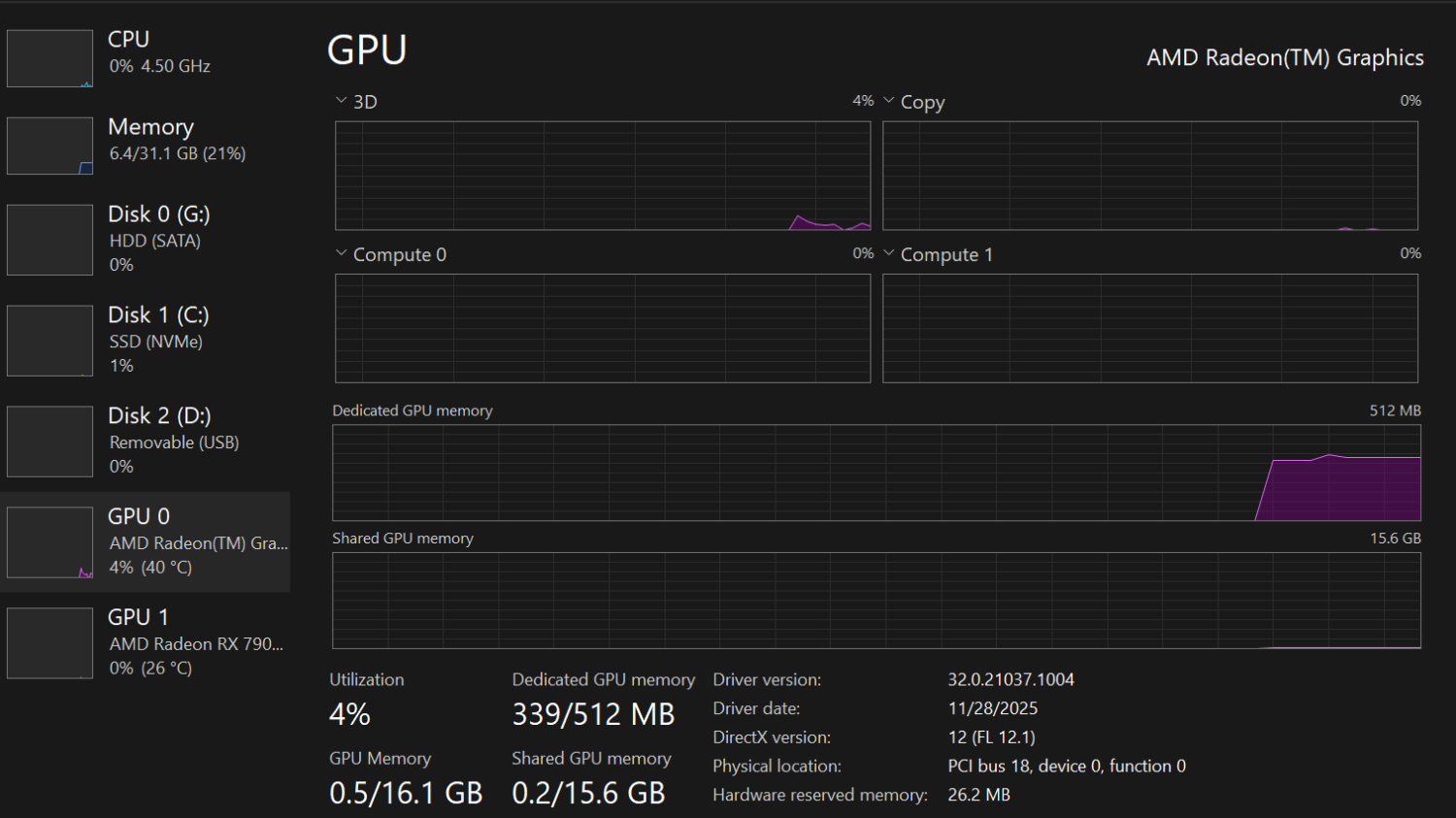The image size is (1456, 818).
Task: Click the Dedicated GPU memory graph
Action: 876,473
